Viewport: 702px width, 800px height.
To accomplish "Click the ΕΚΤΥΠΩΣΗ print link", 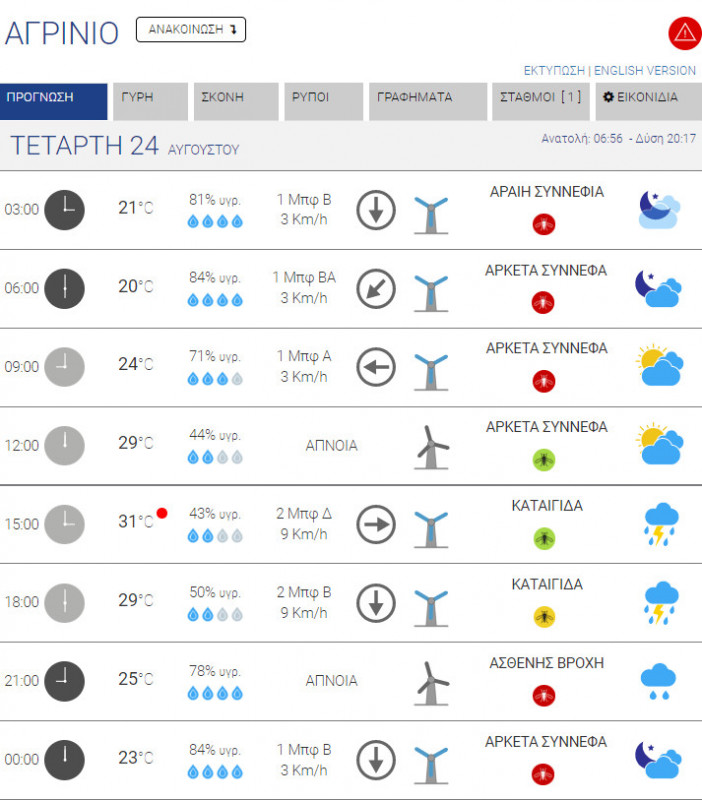I will [x=554, y=71].
